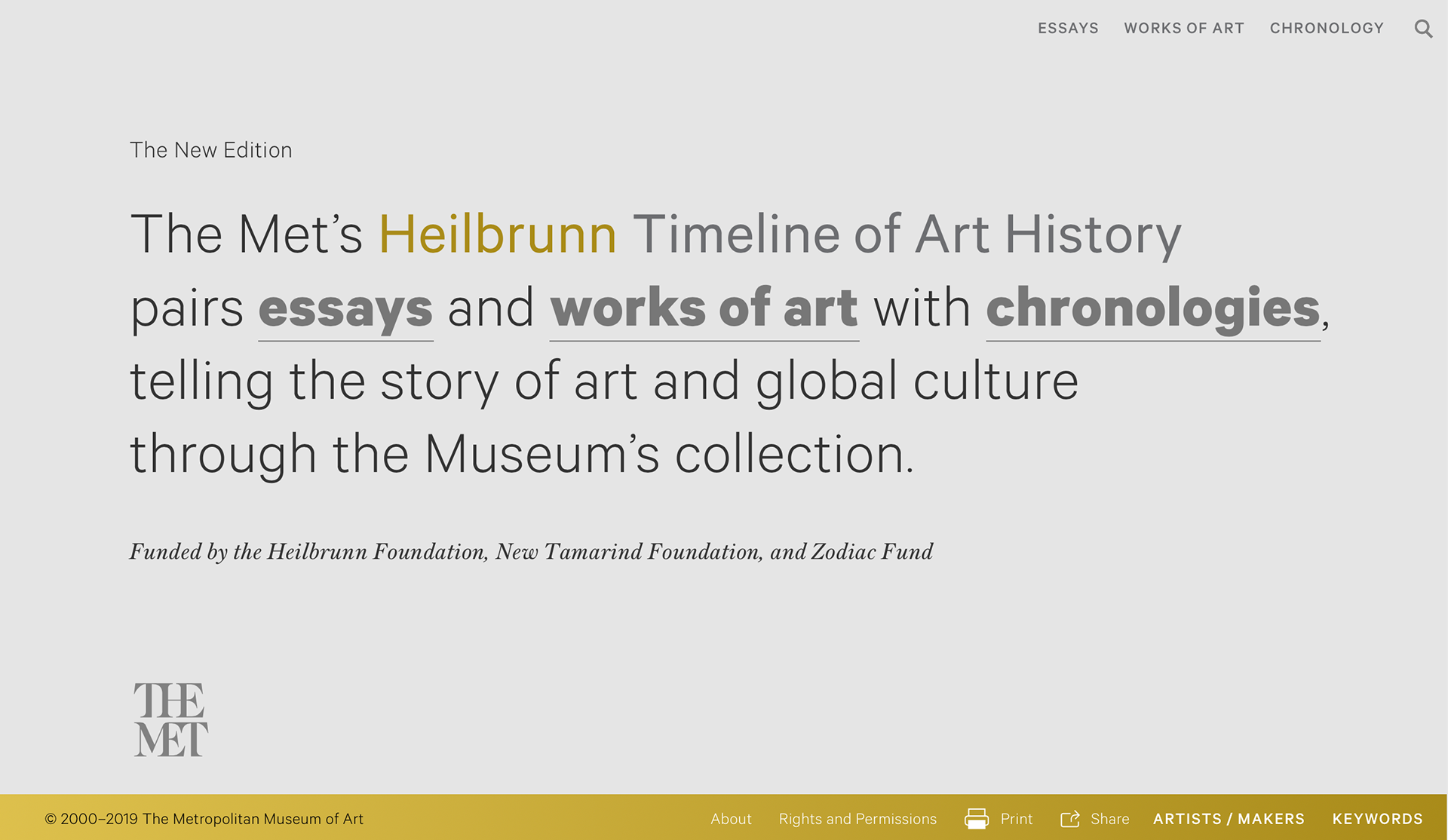The width and height of the screenshot is (1448, 840).
Task: Click The Met logo
Action: coord(170,719)
